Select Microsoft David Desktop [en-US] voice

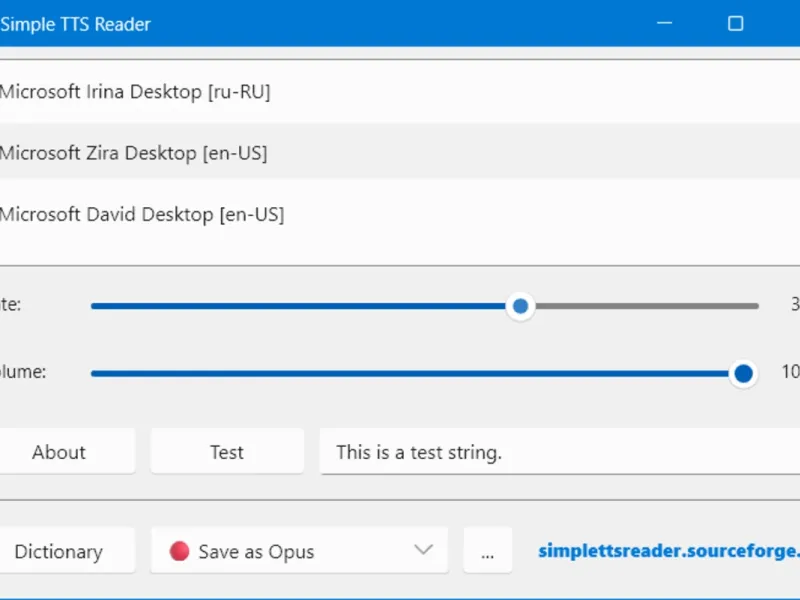[400, 214]
